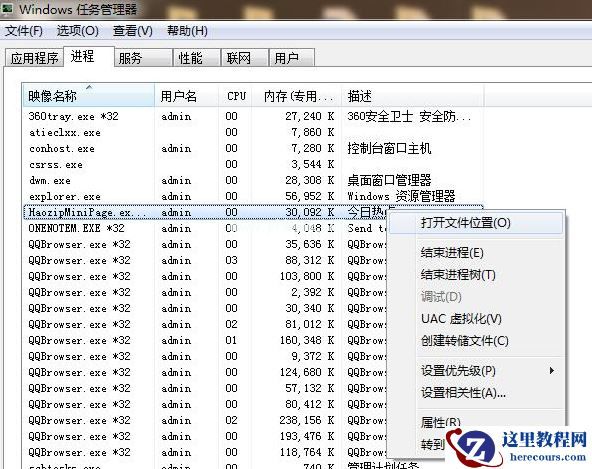Select 创建转储文件(C) menu entry
This screenshot has width=592, height=469.
476,341
